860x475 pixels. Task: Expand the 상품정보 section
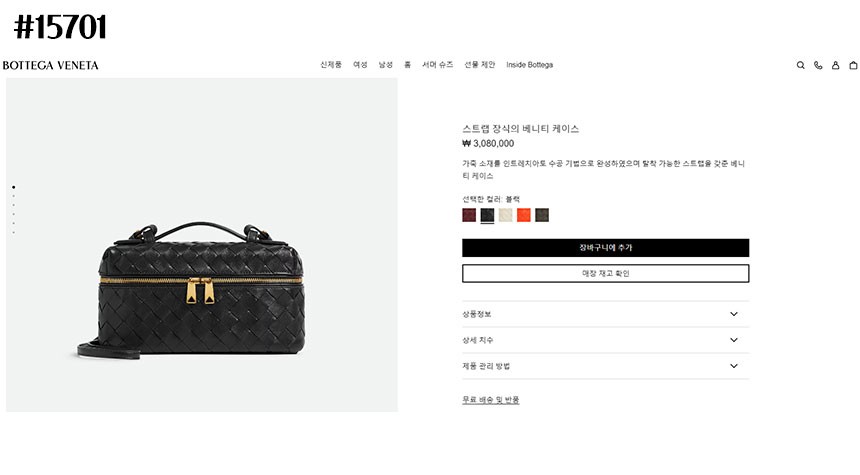(x=606, y=314)
